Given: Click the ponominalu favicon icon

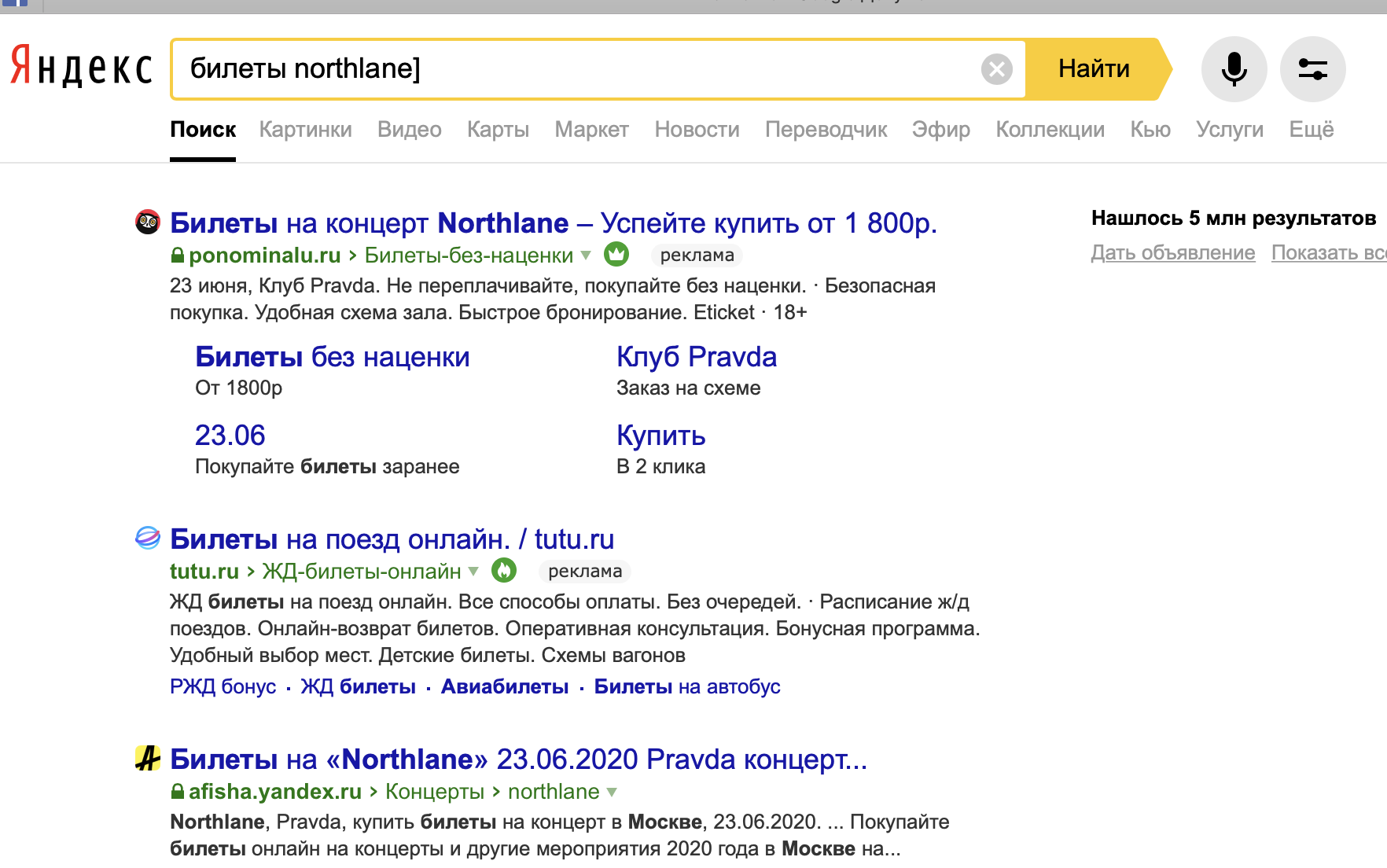Looking at the screenshot, I should (x=147, y=223).
